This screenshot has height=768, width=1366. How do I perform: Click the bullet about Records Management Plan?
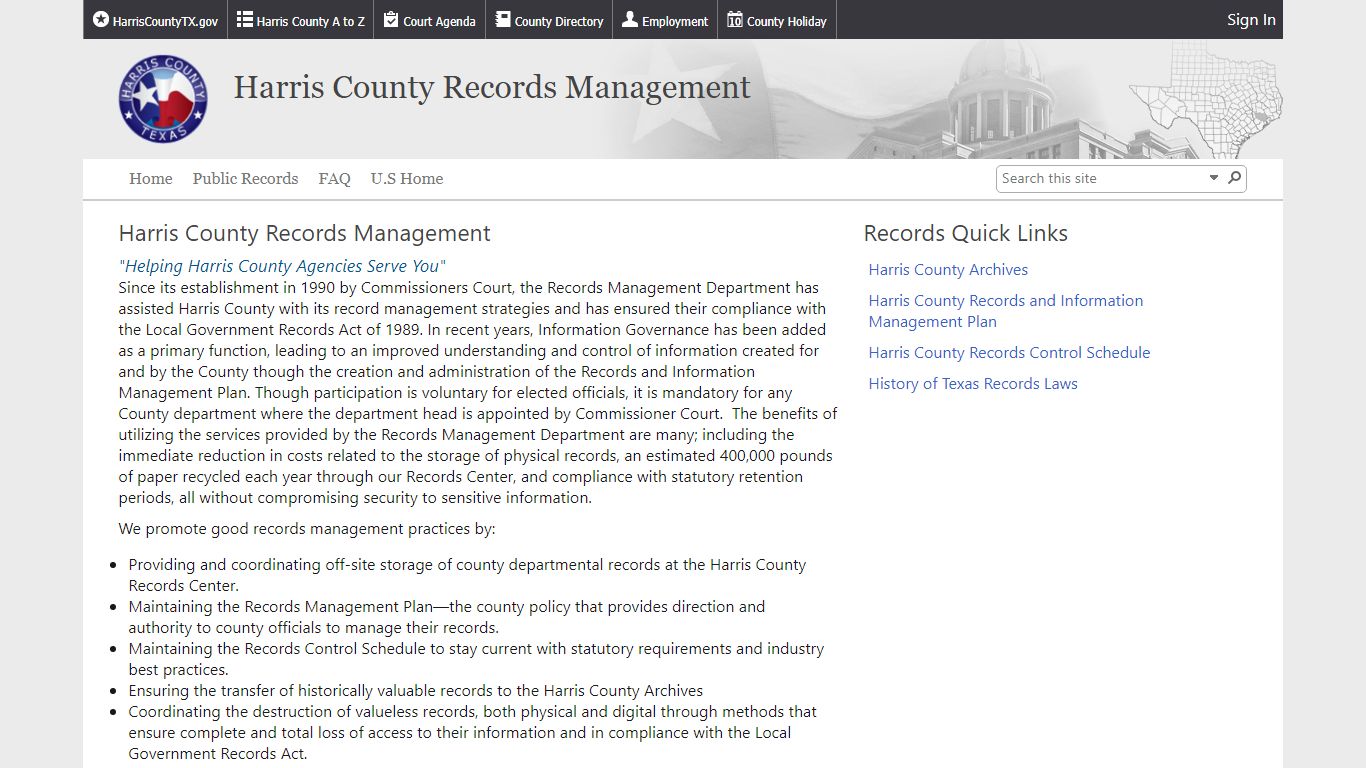coord(447,617)
